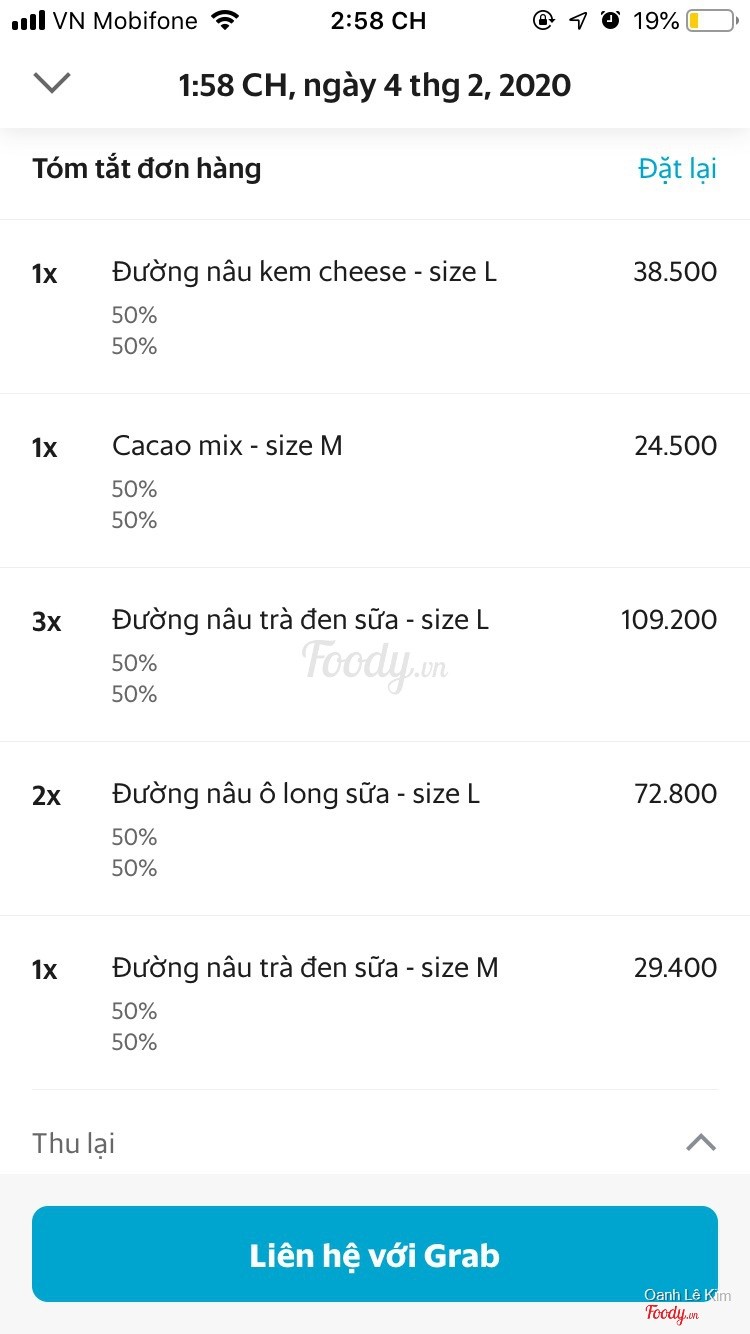The height and width of the screenshot is (1334, 750).
Task: Tap Đường nâu trà đen sữa size M
Action: [x=305, y=968]
